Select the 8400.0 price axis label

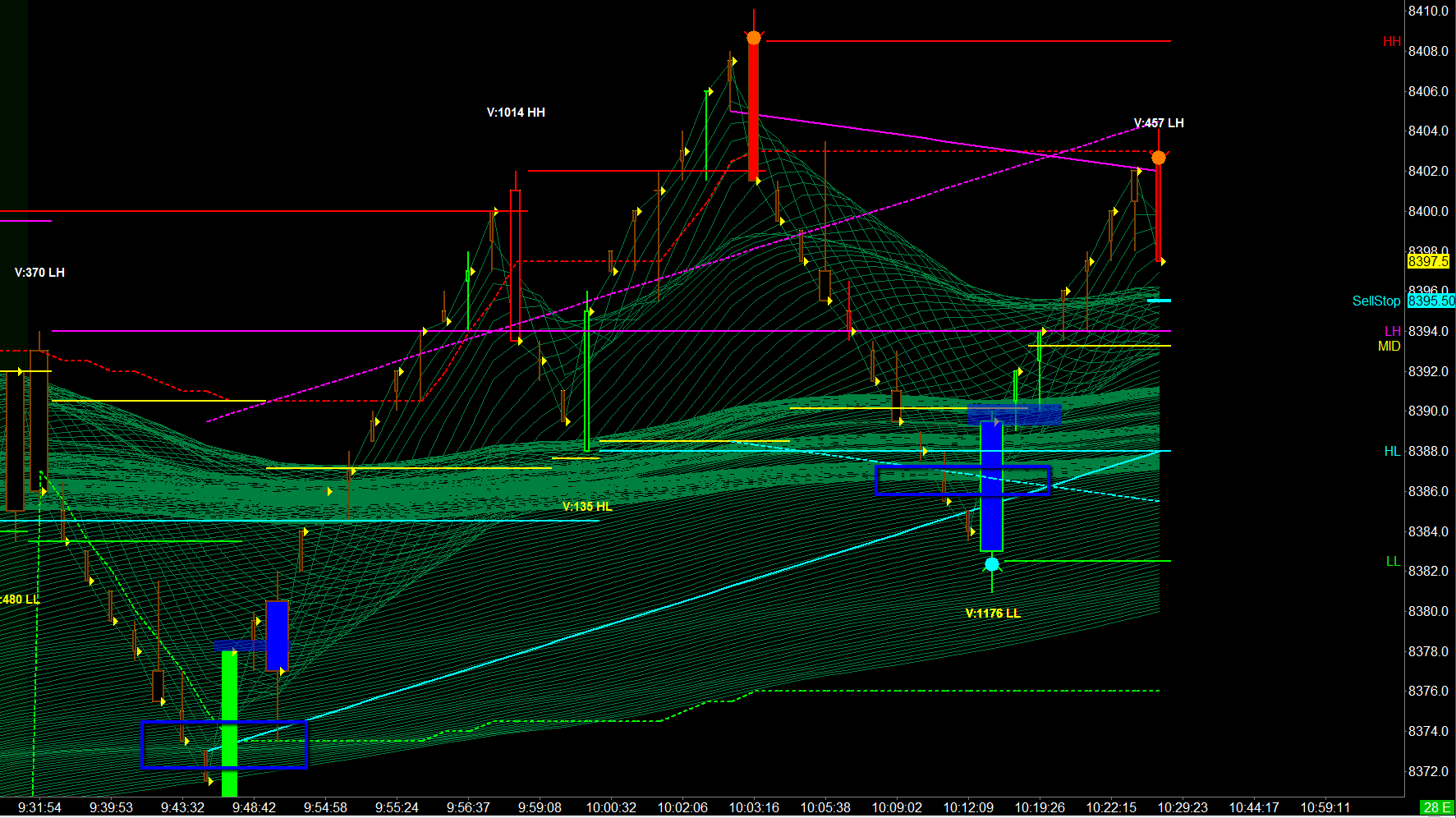pyautogui.click(x=1429, y=211)
